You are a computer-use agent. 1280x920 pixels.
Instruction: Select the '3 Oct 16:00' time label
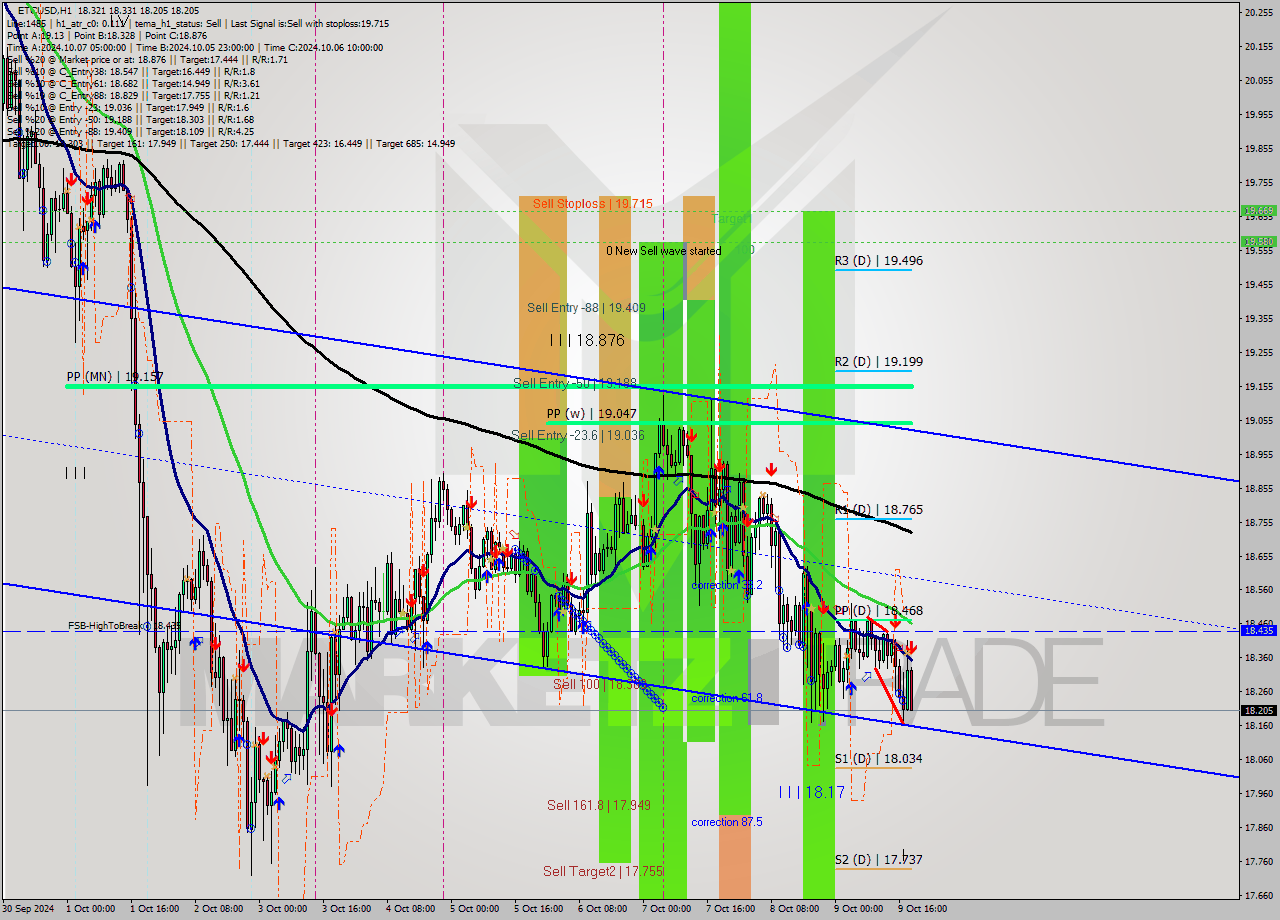346,909
